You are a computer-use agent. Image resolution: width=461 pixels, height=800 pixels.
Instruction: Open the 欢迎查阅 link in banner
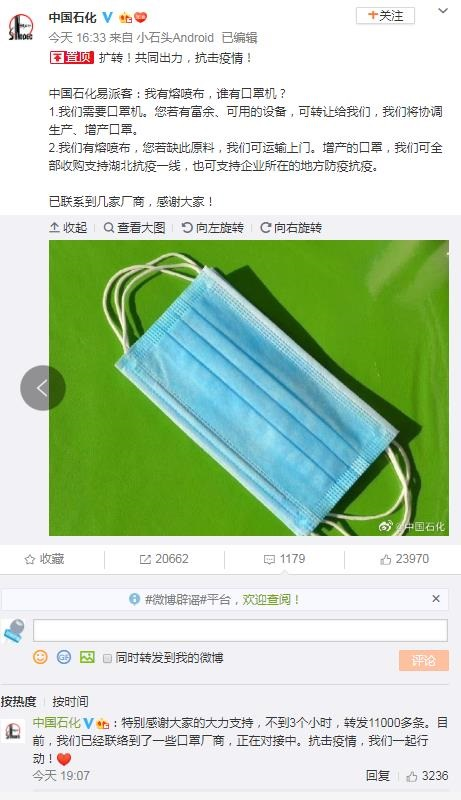[x=271, y=599]
